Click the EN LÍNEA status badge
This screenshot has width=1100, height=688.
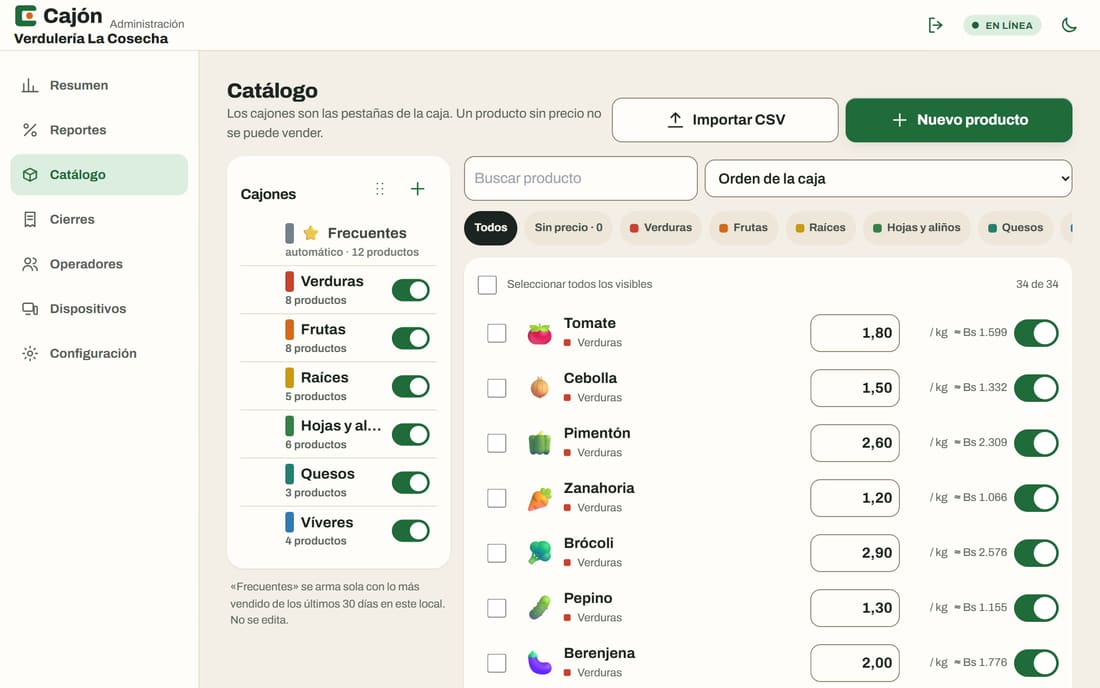click(x=1002, y=25)
